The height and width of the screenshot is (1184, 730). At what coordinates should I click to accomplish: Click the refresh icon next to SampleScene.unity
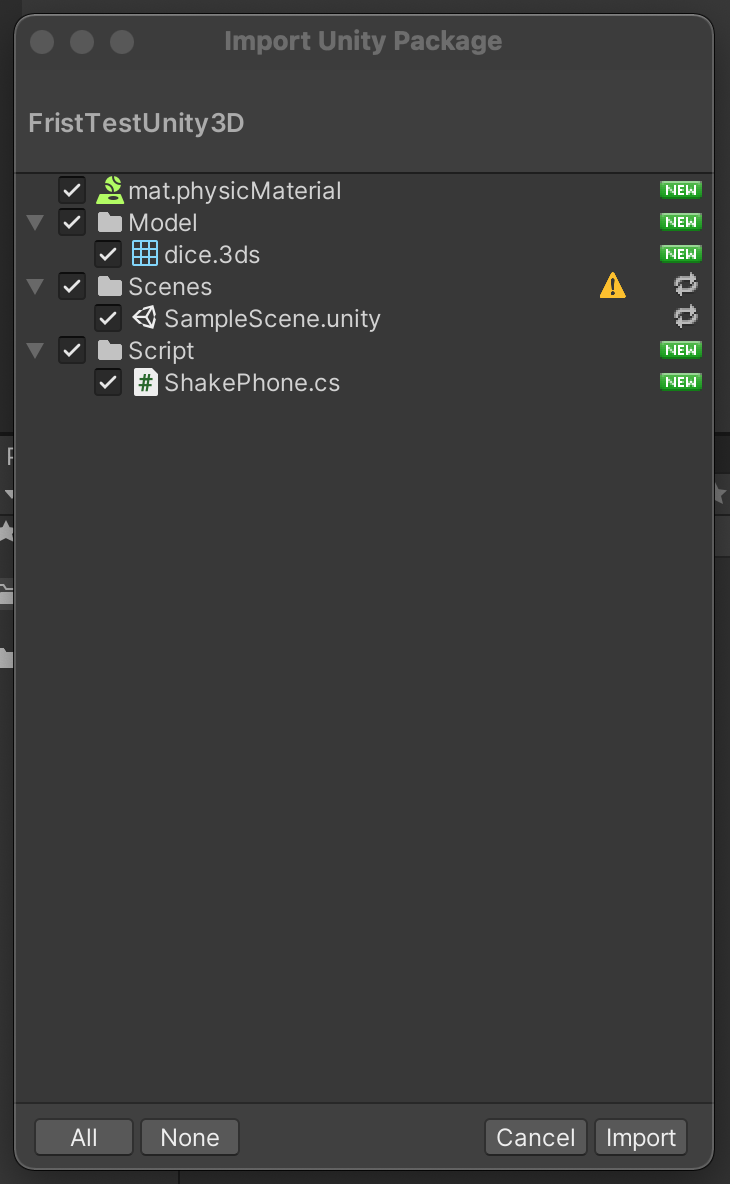pos(685,317)
